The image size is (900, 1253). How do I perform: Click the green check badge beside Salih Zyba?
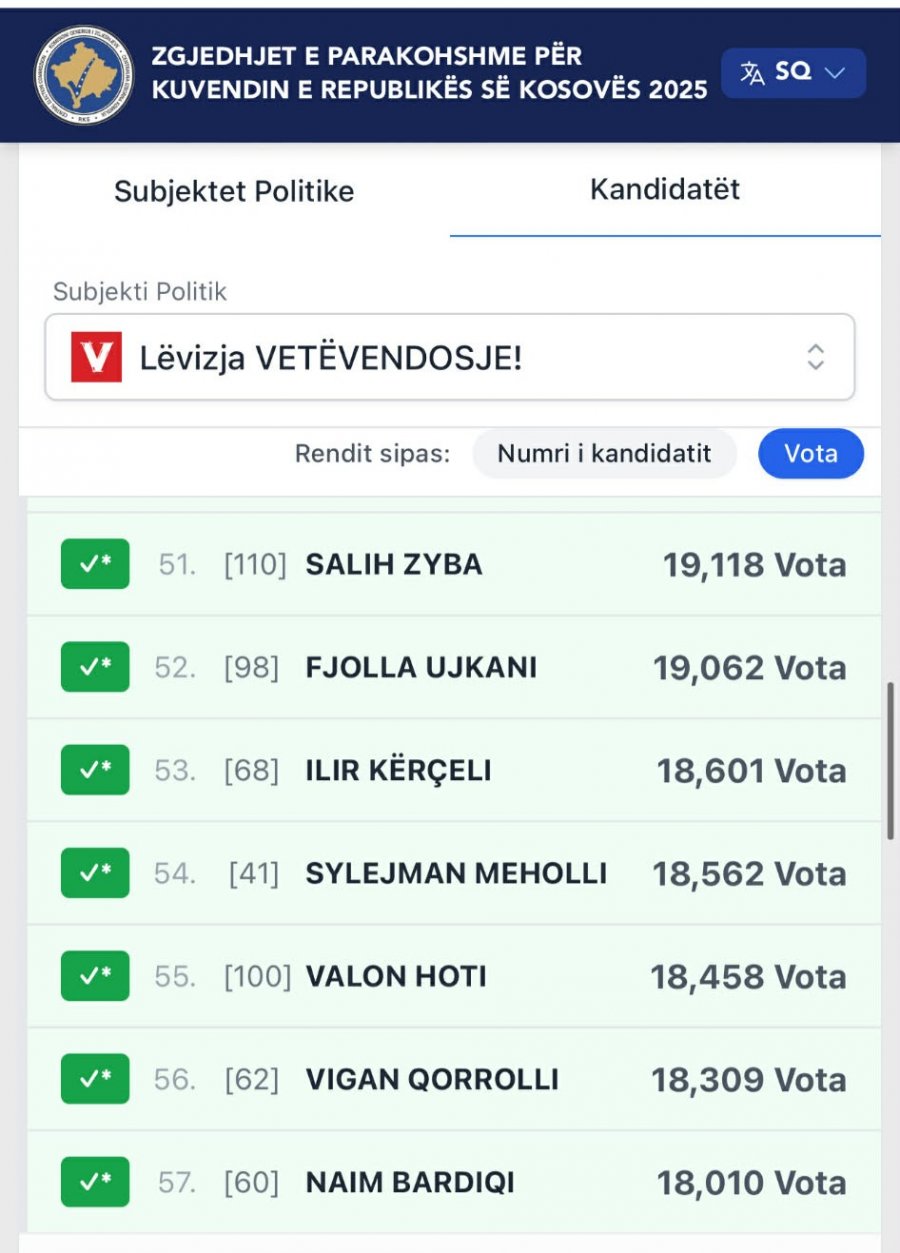(x=95, y=564)
